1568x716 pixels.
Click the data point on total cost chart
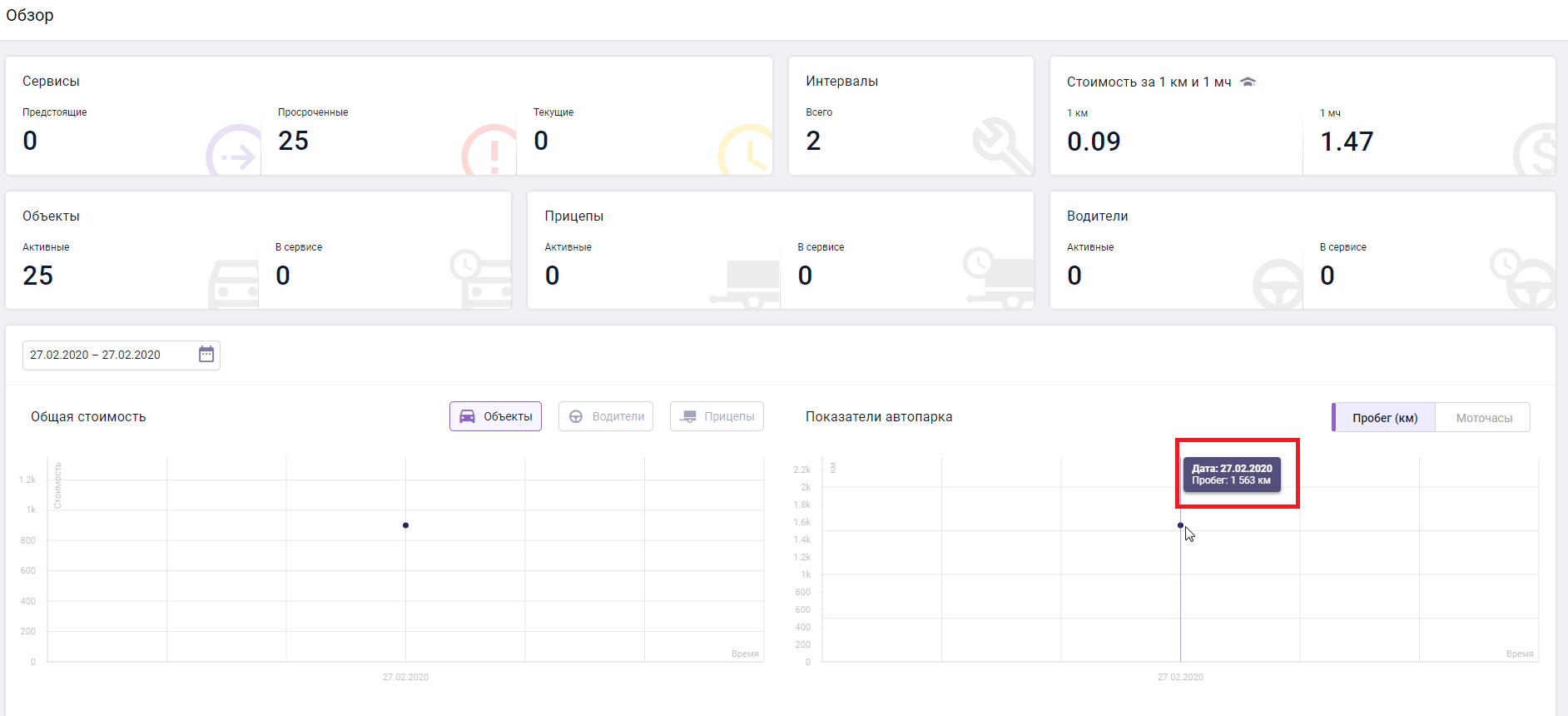pyautogui.click(x=405, y=525)
